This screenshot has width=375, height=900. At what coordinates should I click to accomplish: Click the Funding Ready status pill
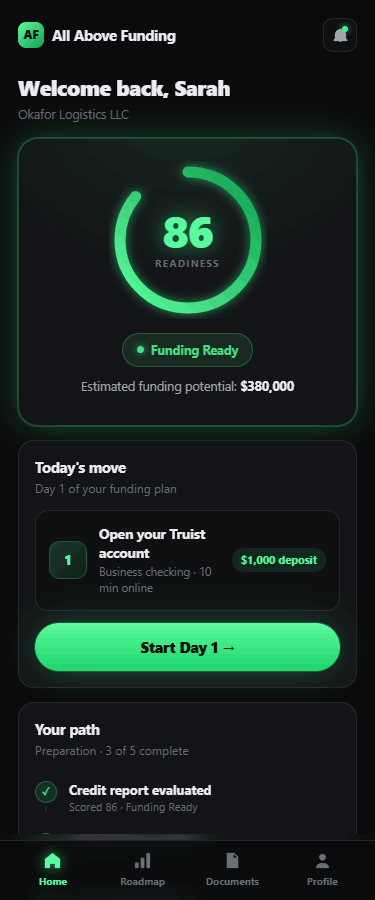coord(187,350)
